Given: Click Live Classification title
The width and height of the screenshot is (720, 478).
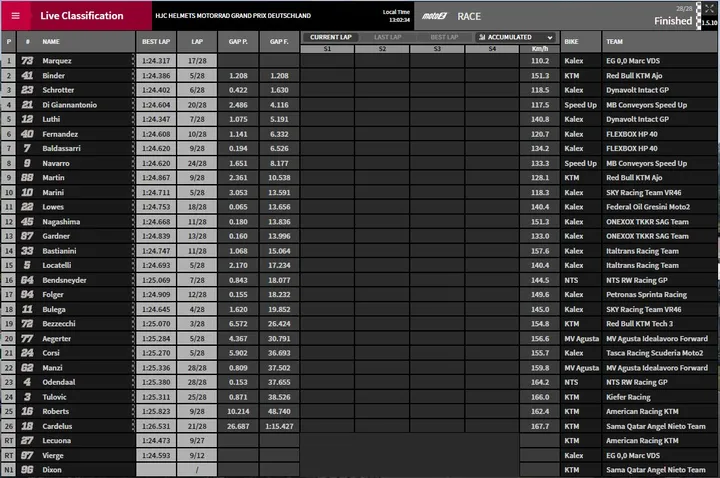Looking at the screenshot, I should coord(82,16).
